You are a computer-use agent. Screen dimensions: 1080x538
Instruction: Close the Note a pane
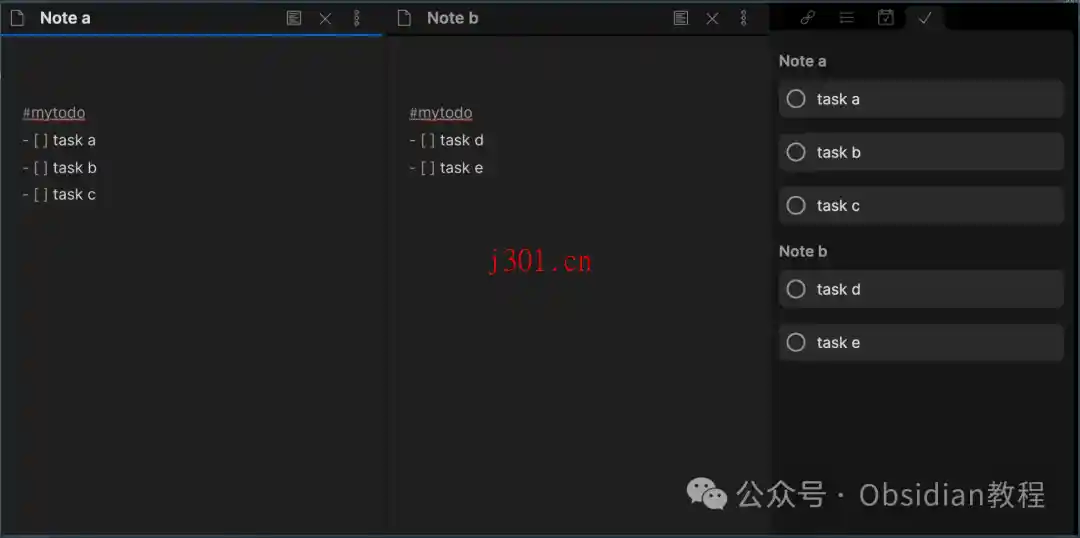click(325, 19)
